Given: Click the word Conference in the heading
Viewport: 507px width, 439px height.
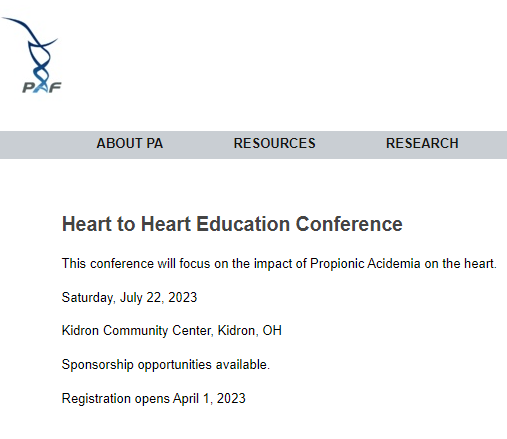Looking at the screenshot, I should click(349, 224).
